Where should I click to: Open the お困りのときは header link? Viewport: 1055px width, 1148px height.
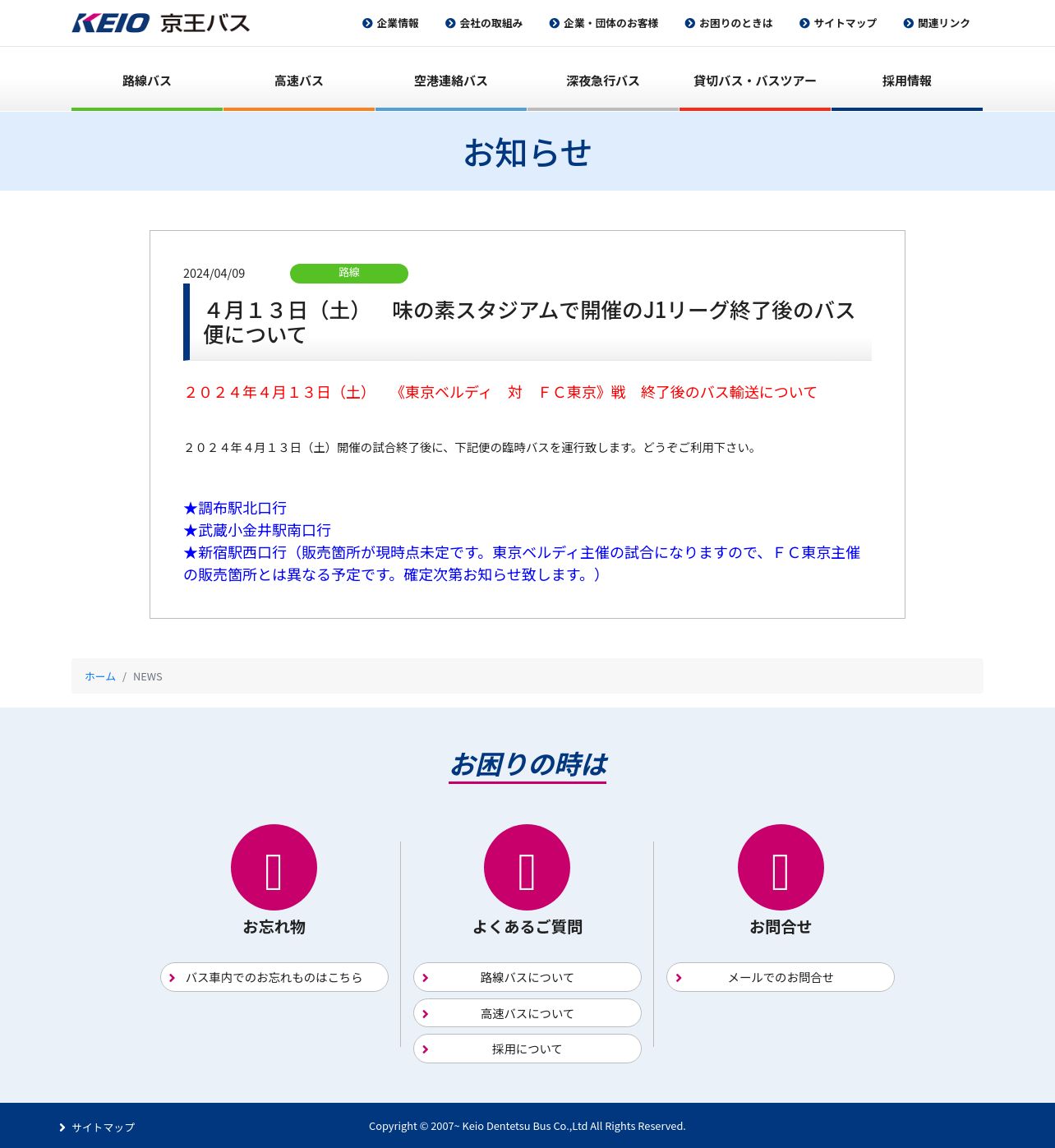tap(736, 23)
